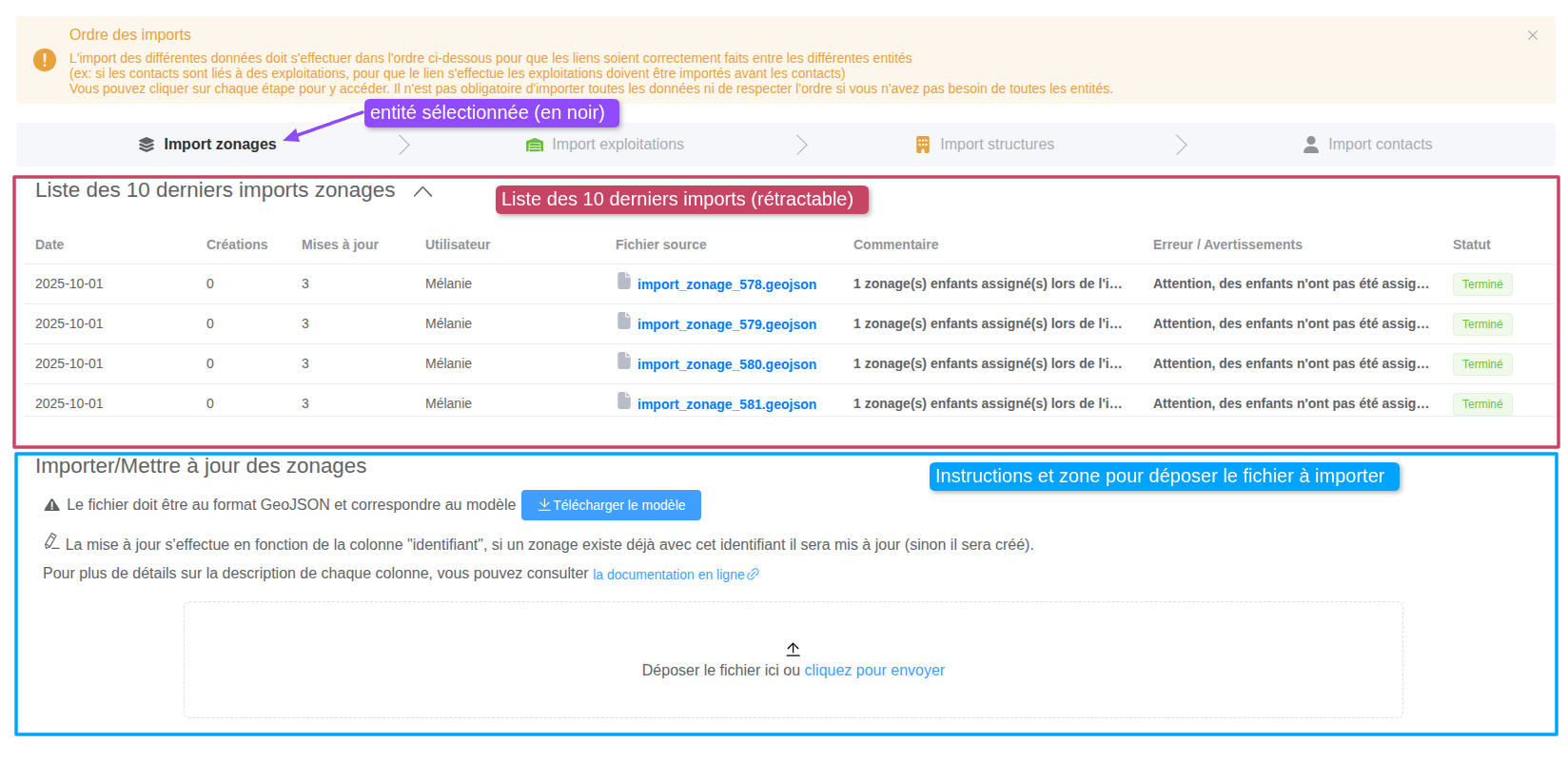
Task: Click the file icon for import_zonage_580.geojson
Action: point(624,361)
